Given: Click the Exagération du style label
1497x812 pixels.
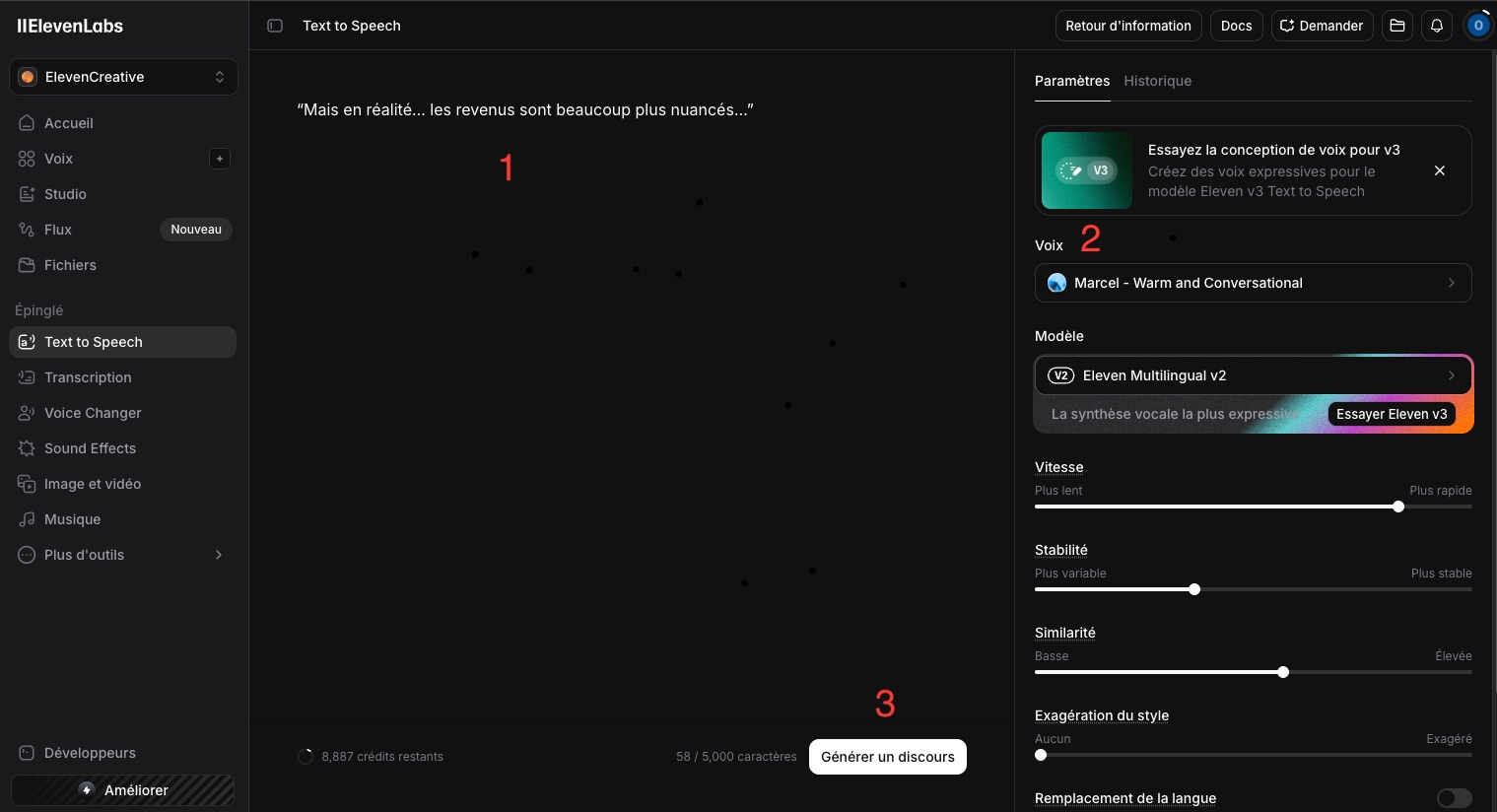Looking at the screenshot, I should click(x=1102, y=715).
